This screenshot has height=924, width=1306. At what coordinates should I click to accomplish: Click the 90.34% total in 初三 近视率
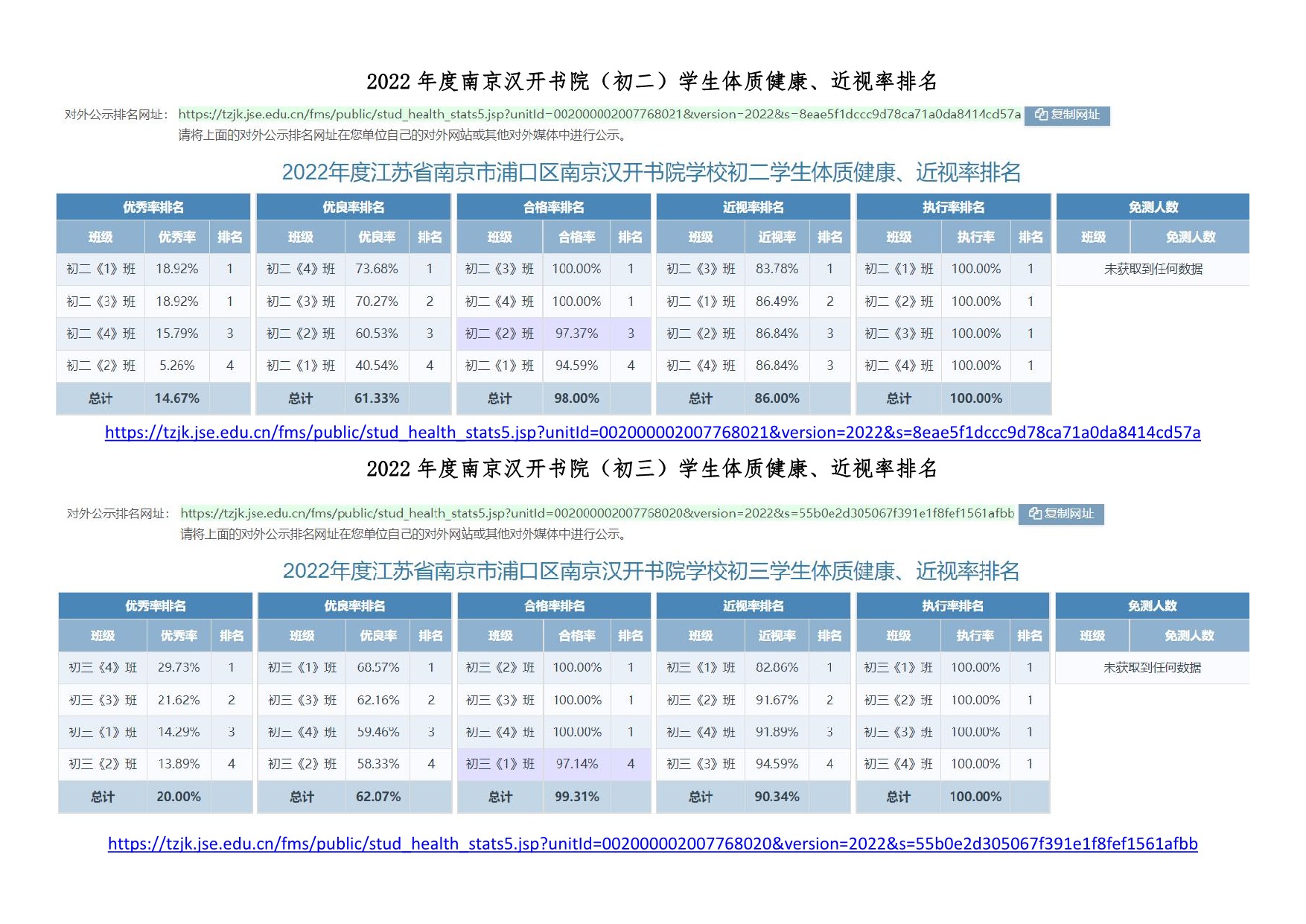[x=777, y=797]
